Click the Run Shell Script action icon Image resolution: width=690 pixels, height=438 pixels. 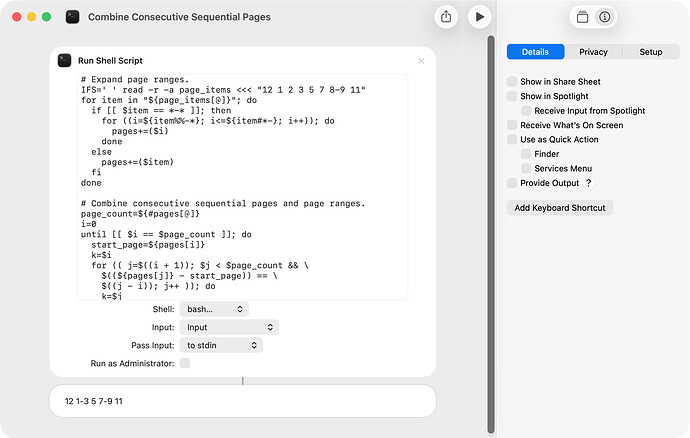coord(65,60)
